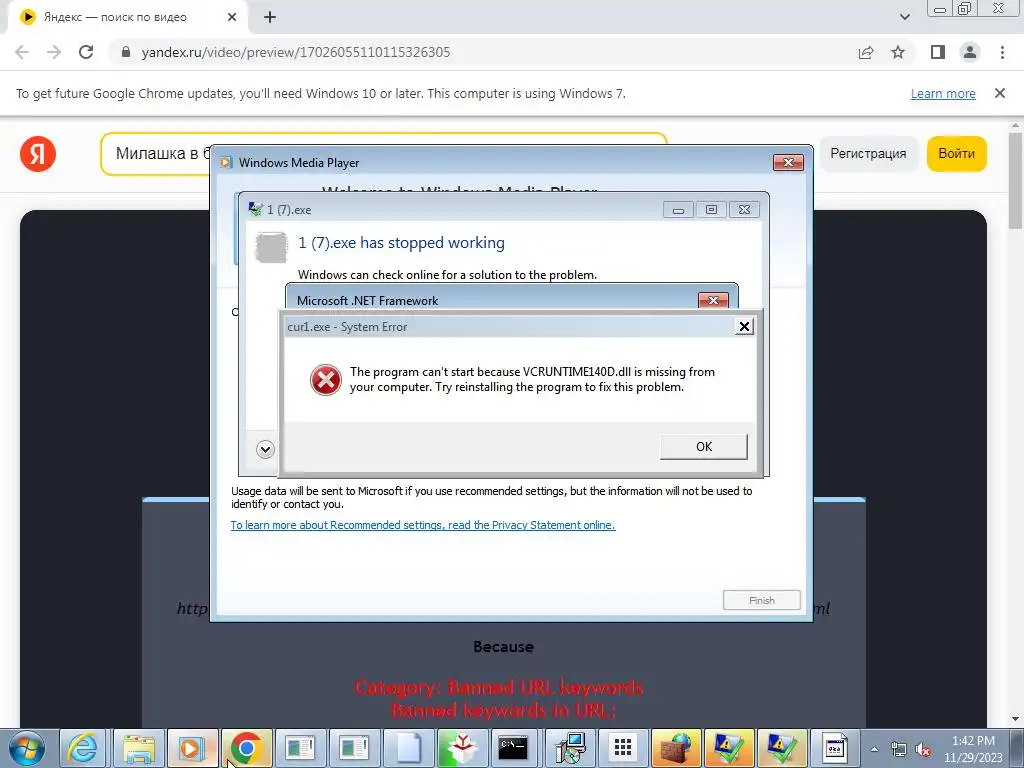Close the Яндекс video search tab

click(x=232, y=17)
